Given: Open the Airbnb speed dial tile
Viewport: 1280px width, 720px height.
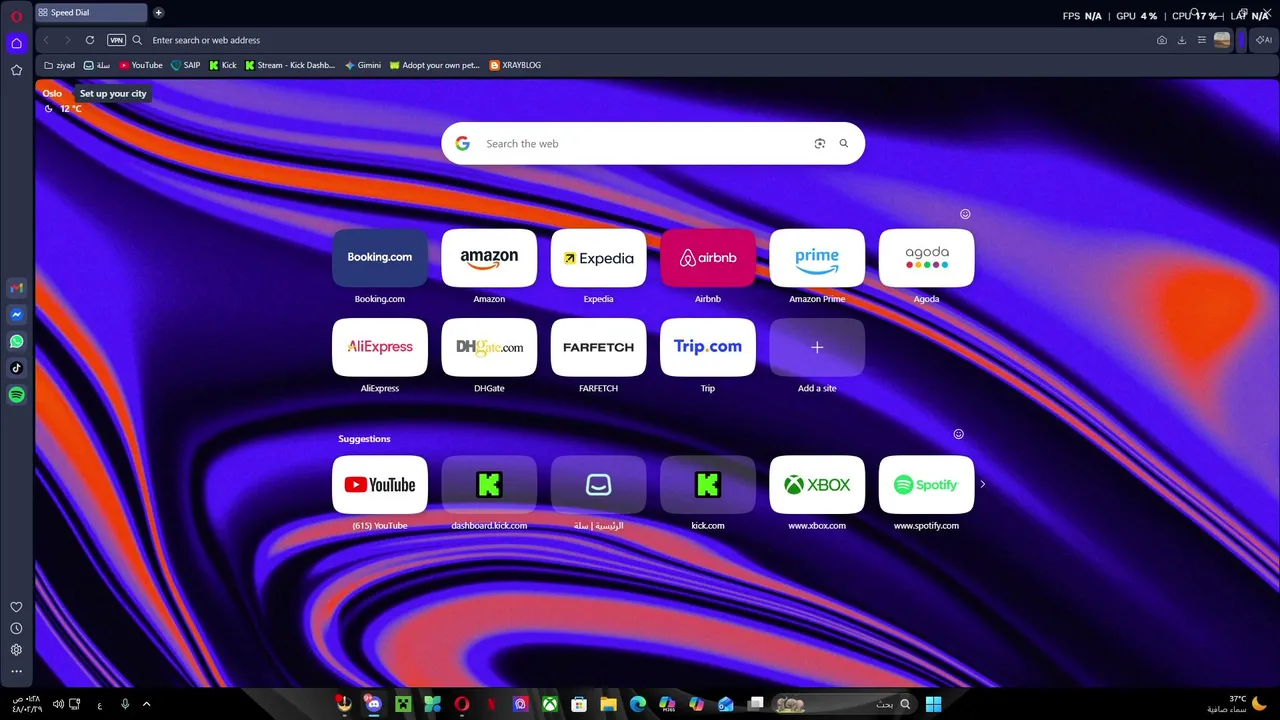Looking at the screenshot, I should pyautogui.click(x=708, y=258).
